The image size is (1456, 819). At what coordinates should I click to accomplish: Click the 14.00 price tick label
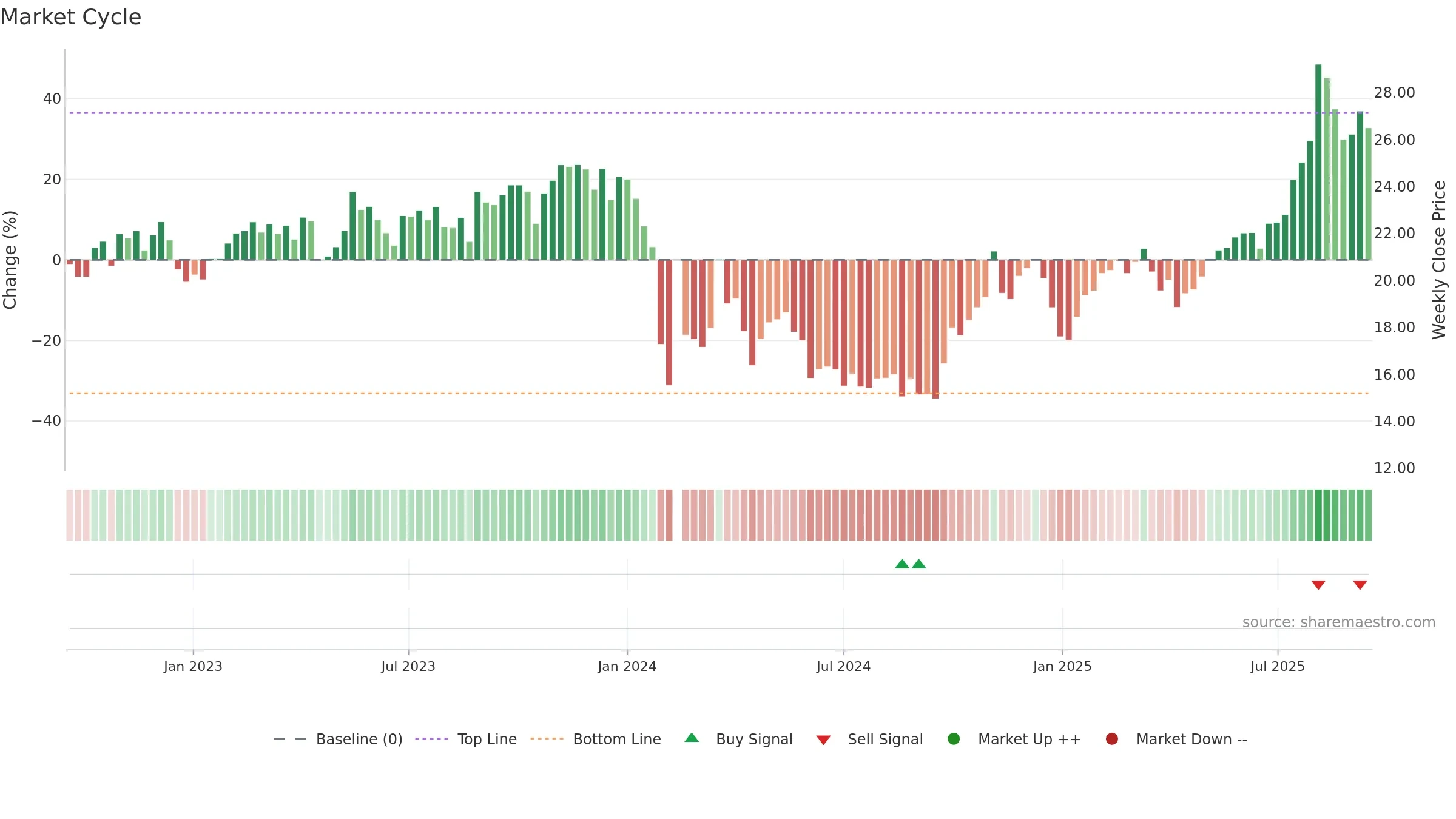pyautogui.click(x=1394, y=421)
